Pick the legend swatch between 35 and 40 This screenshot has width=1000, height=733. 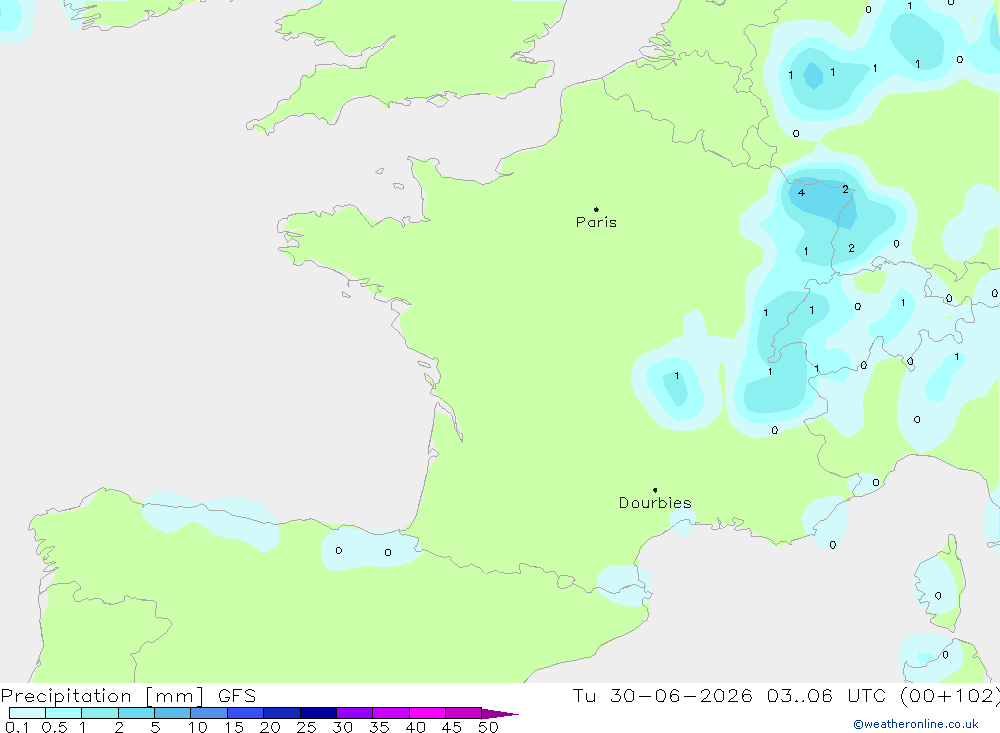[x=390, y=713]
